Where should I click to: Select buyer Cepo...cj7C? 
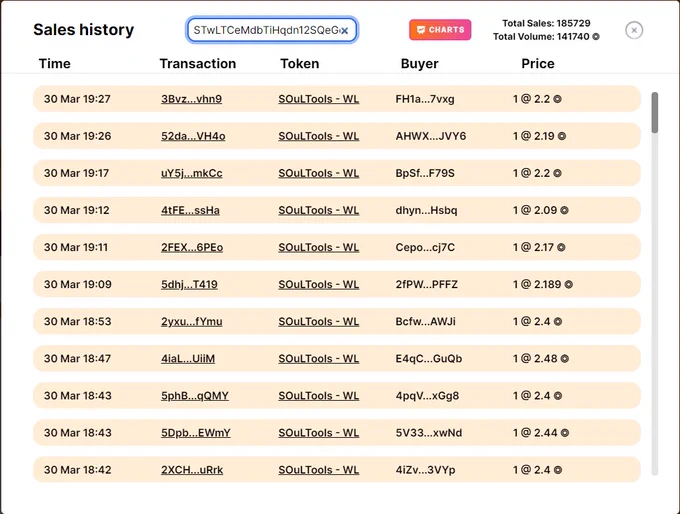tap(425, 247)
